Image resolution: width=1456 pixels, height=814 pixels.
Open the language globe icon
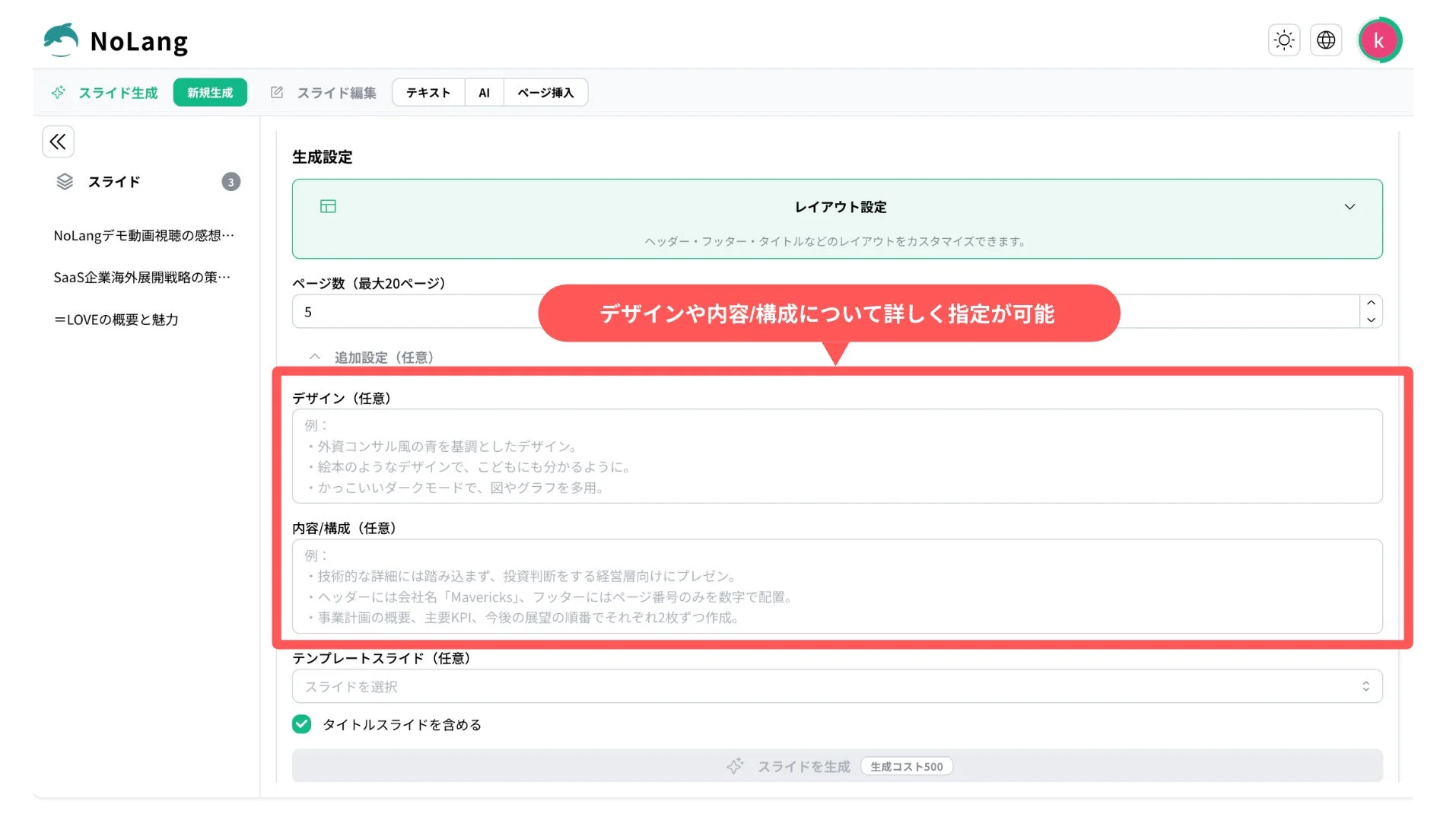(x=1326, y=40)
